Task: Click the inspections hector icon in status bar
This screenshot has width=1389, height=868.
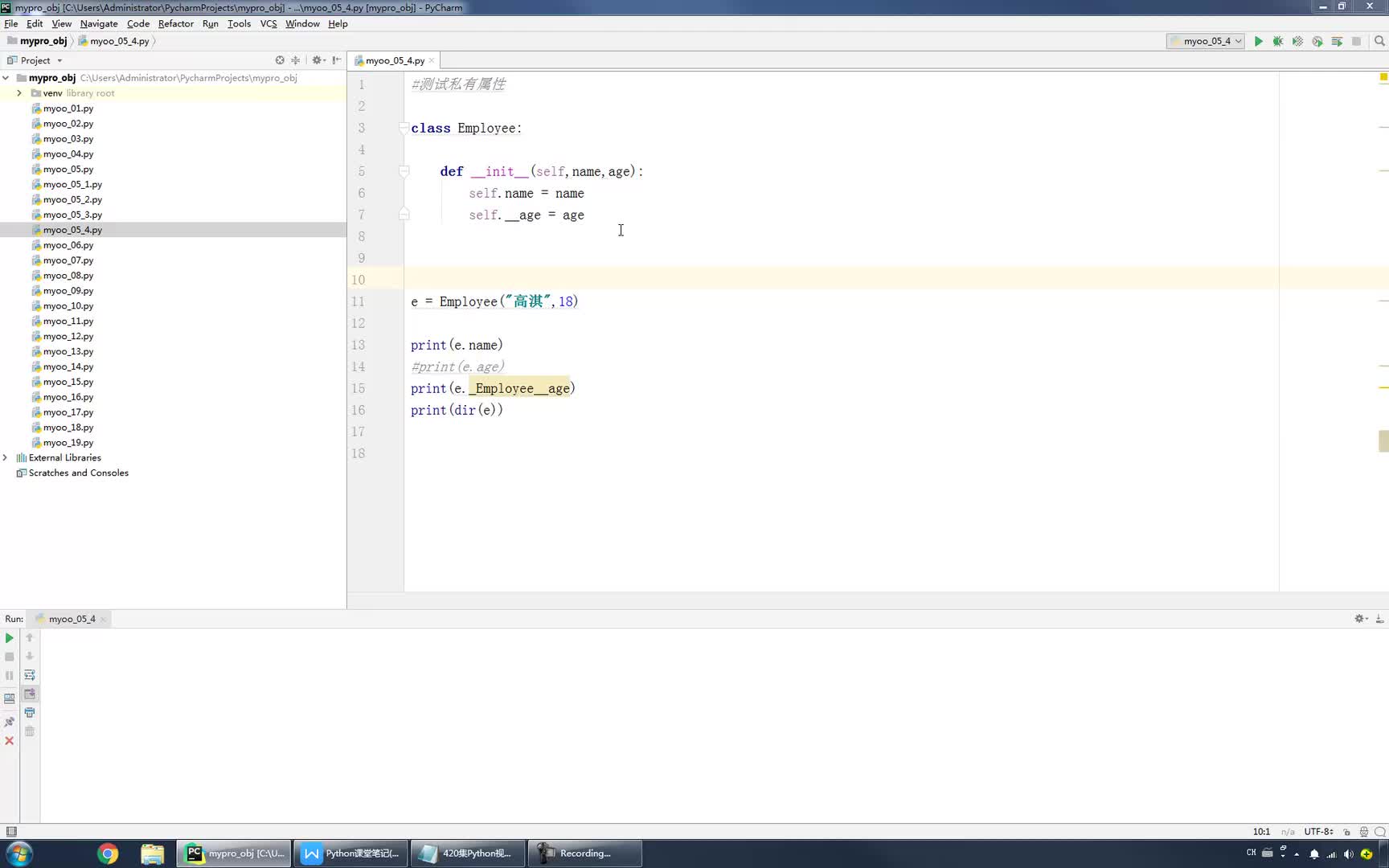Action: (x=1363, y=832)
